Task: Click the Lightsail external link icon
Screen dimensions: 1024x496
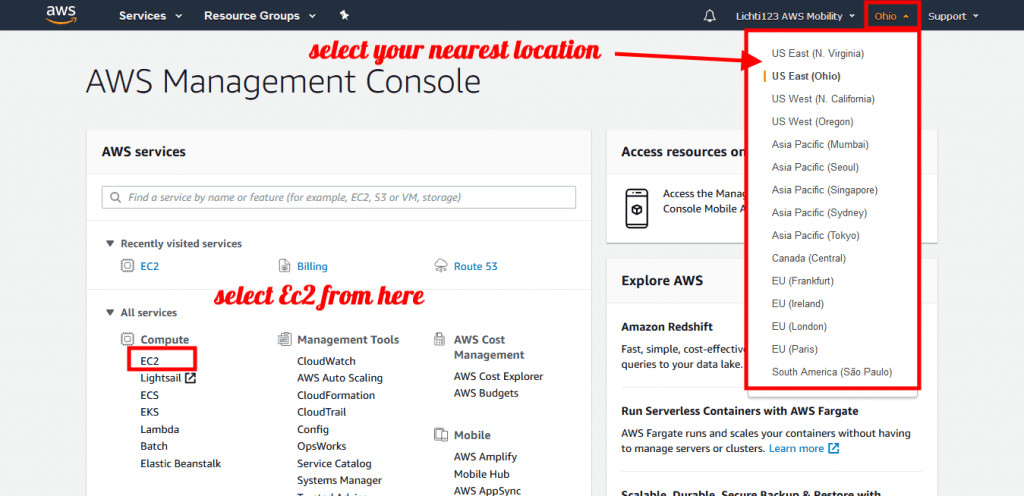Action: coord(190,378)
